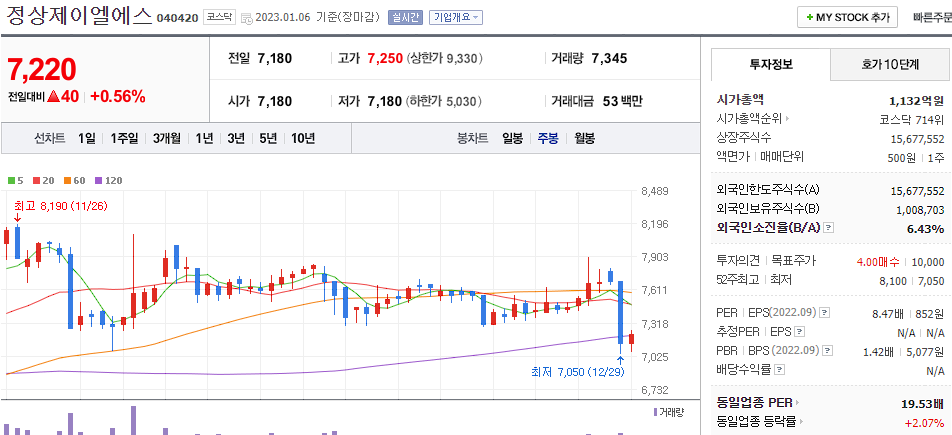The image size is (952, 435).
Task: Open the 동일업종 PER link
Action: 754,403
